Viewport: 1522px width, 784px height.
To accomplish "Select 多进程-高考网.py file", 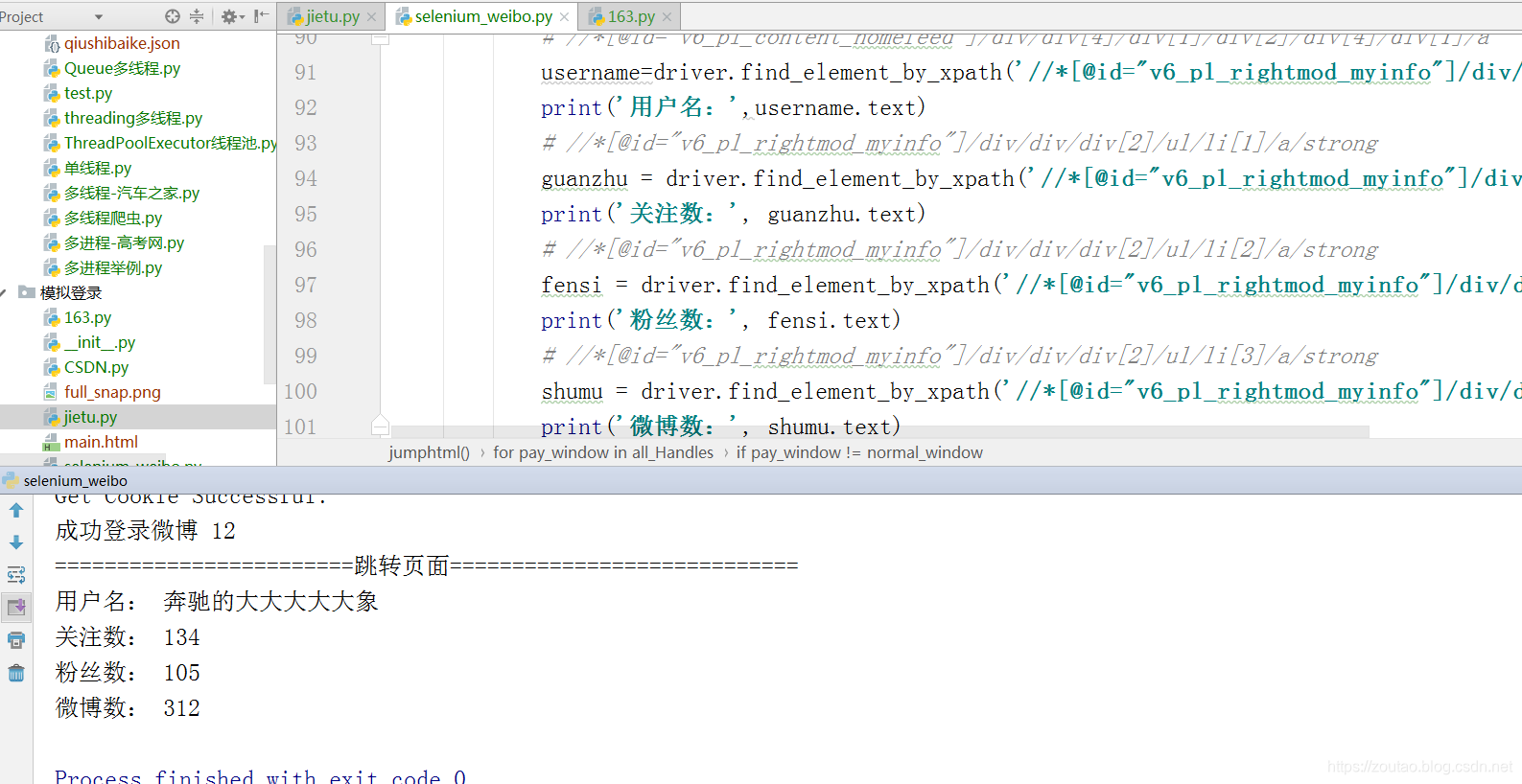I will tap(124, 242).
